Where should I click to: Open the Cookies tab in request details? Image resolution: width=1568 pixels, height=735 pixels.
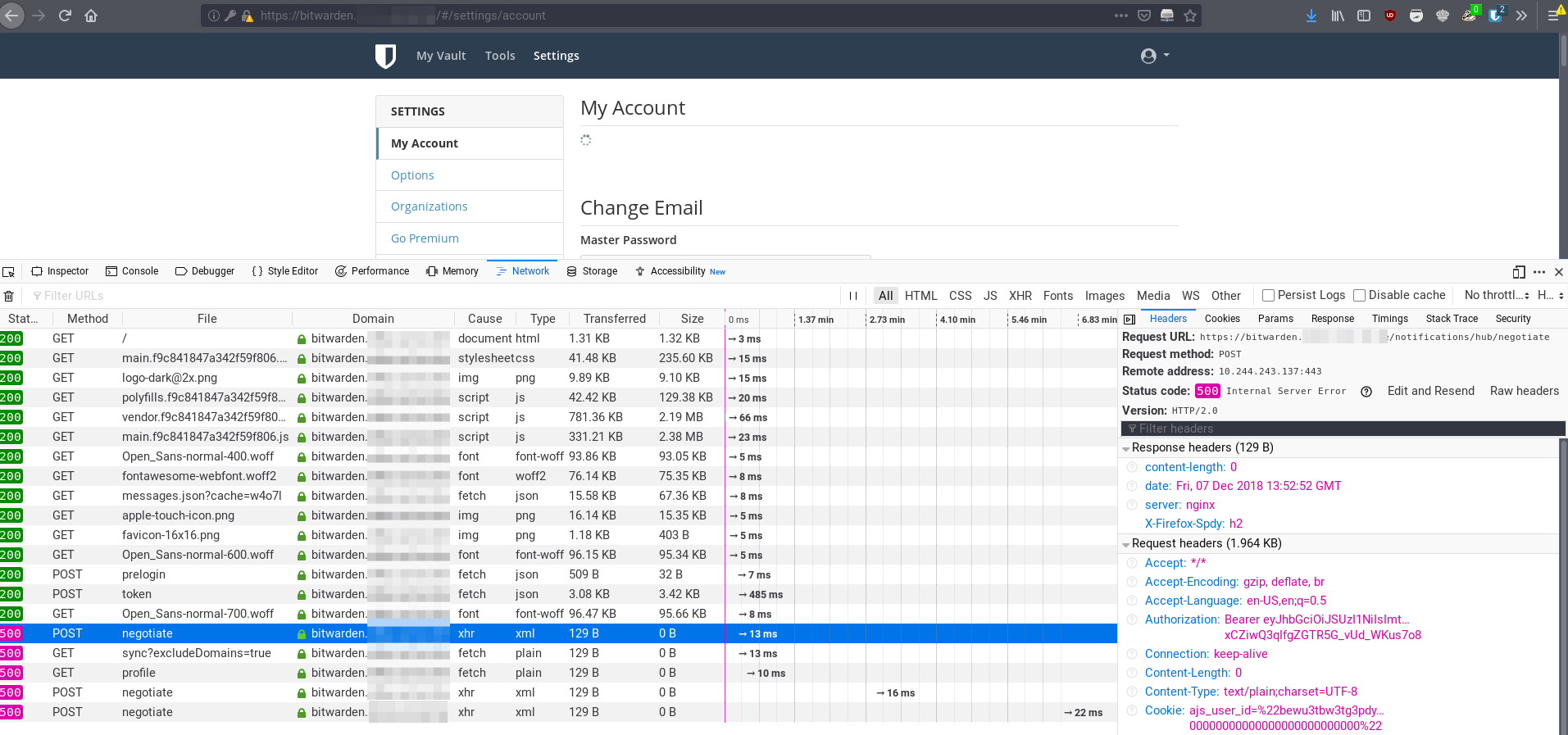[1222, 319]
